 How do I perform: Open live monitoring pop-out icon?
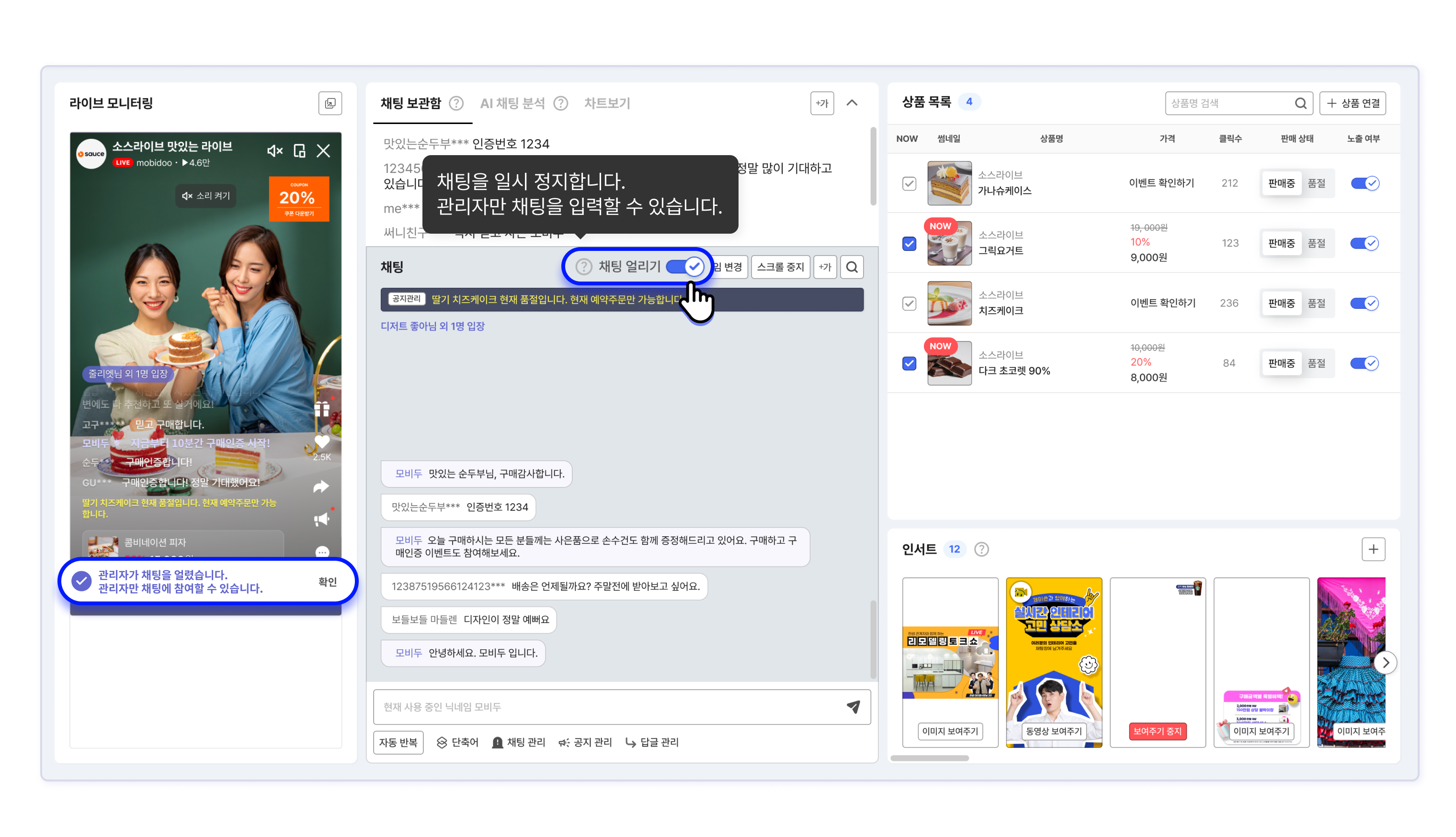pos(330,103)
